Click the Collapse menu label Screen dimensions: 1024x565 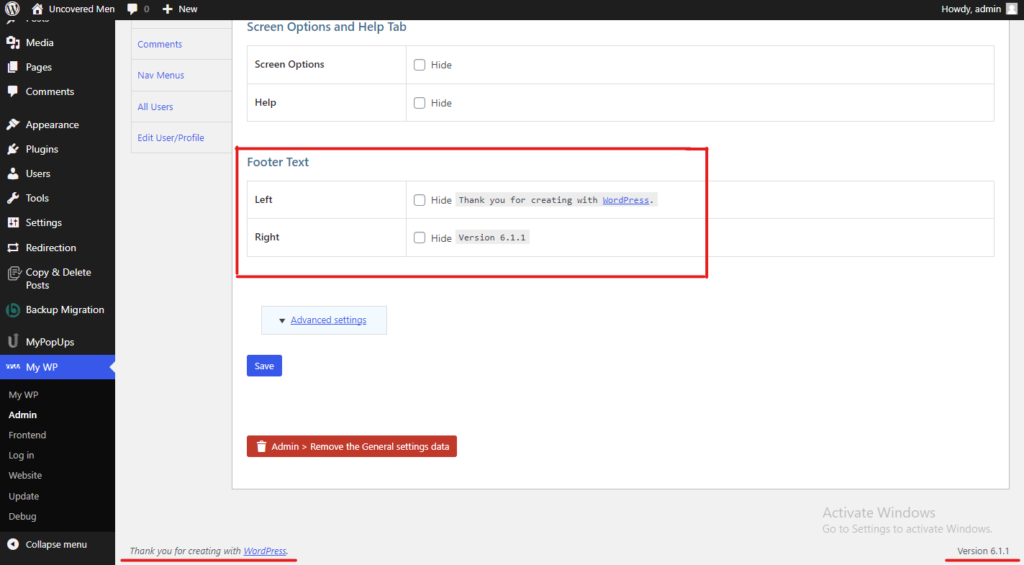(x=56, y=545)
